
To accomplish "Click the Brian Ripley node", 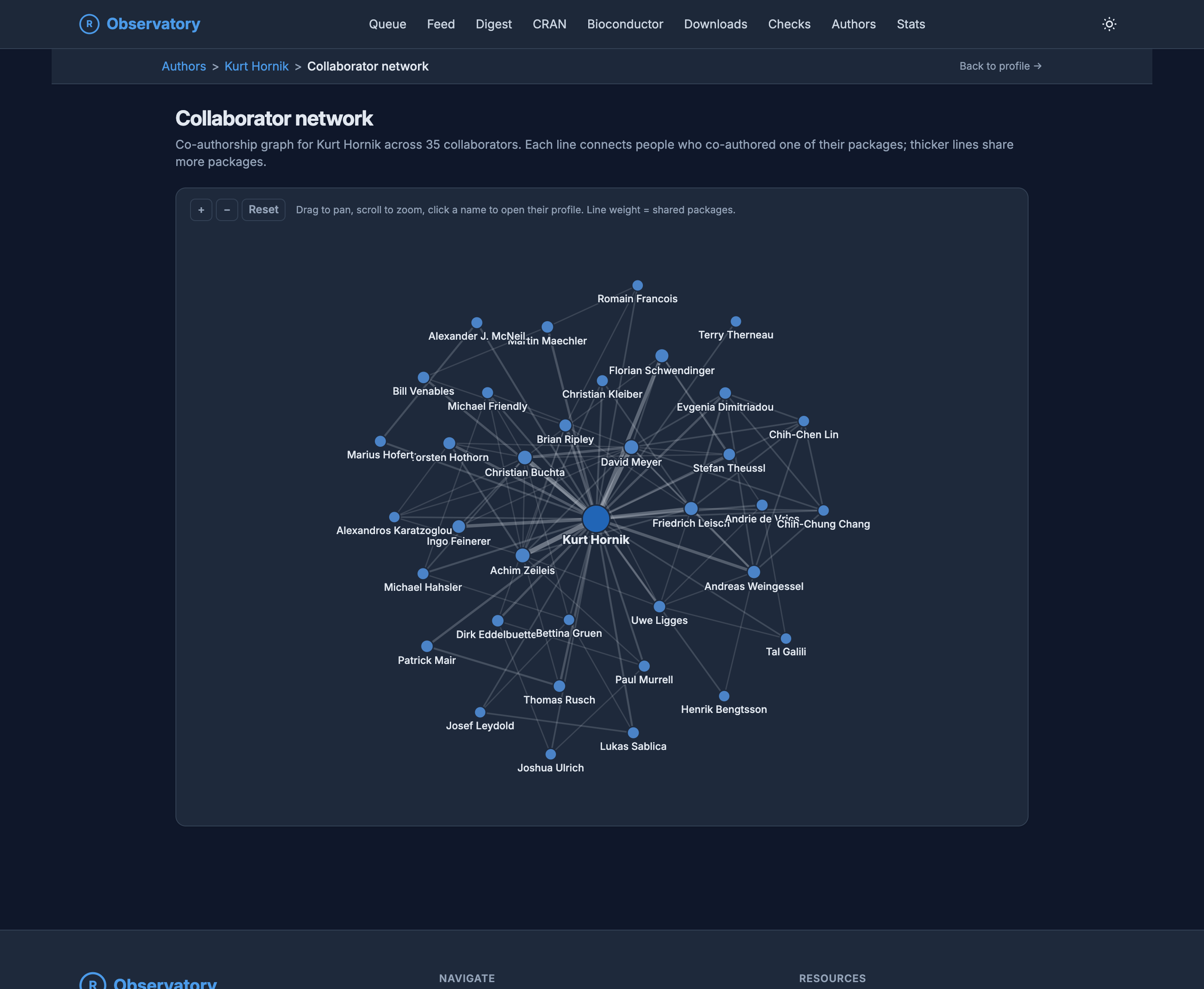I will (x=565, y=426).
